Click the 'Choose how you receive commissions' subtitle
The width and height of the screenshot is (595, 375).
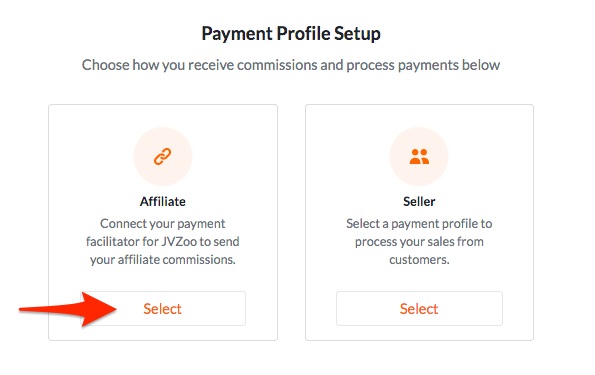click(291, 65)
